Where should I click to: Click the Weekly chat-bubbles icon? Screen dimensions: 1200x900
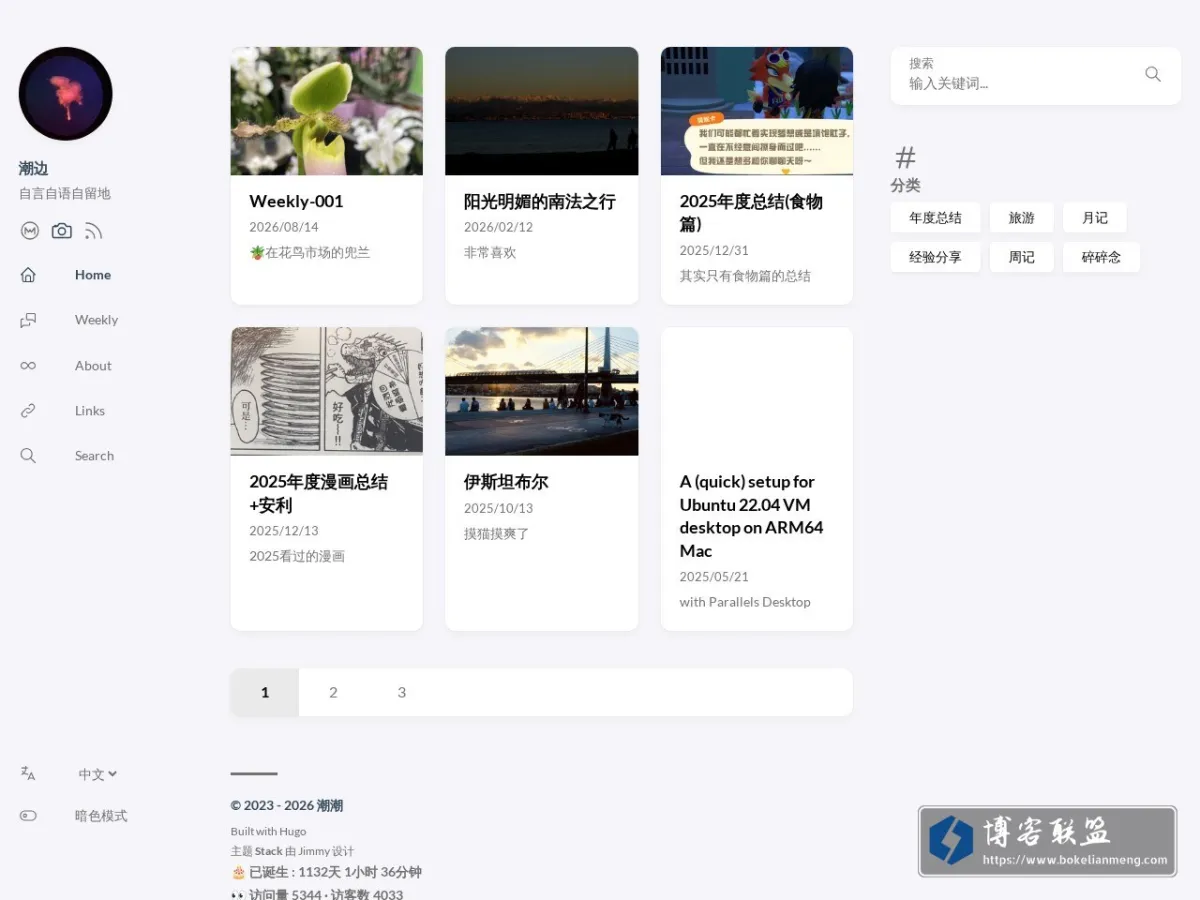(28, 320)
